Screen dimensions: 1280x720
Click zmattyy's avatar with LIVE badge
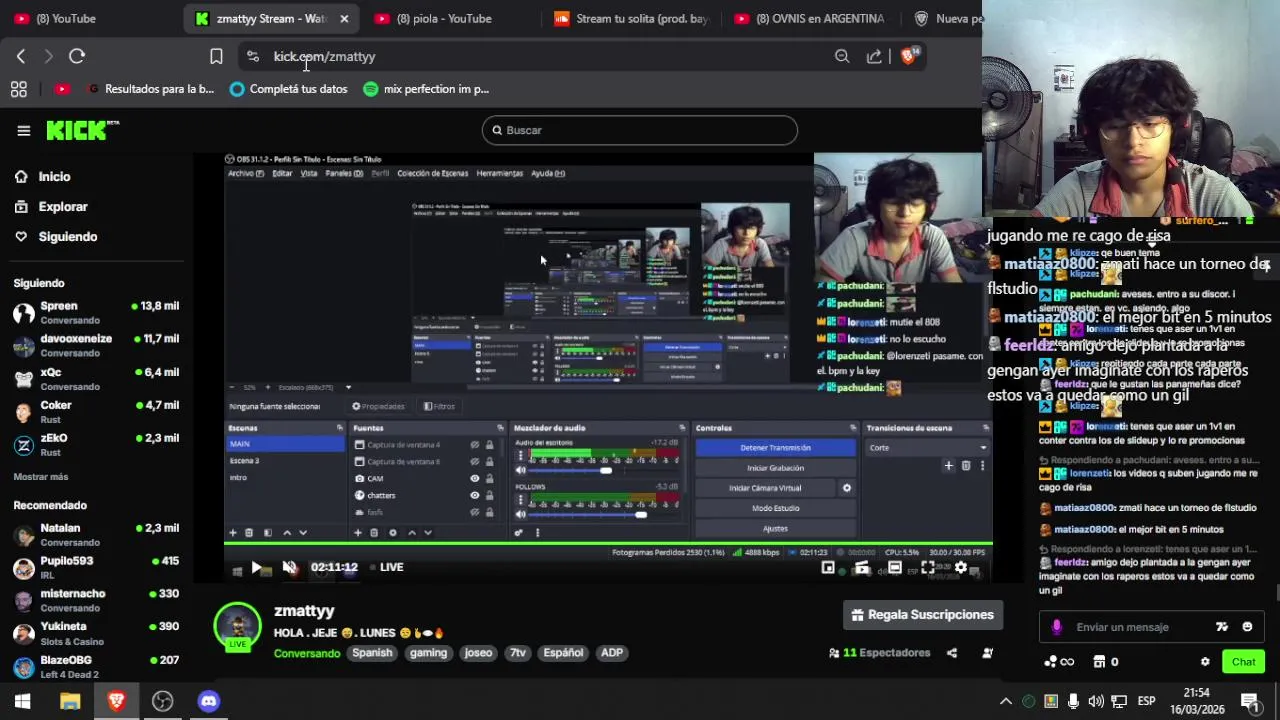tap(238, 627)
